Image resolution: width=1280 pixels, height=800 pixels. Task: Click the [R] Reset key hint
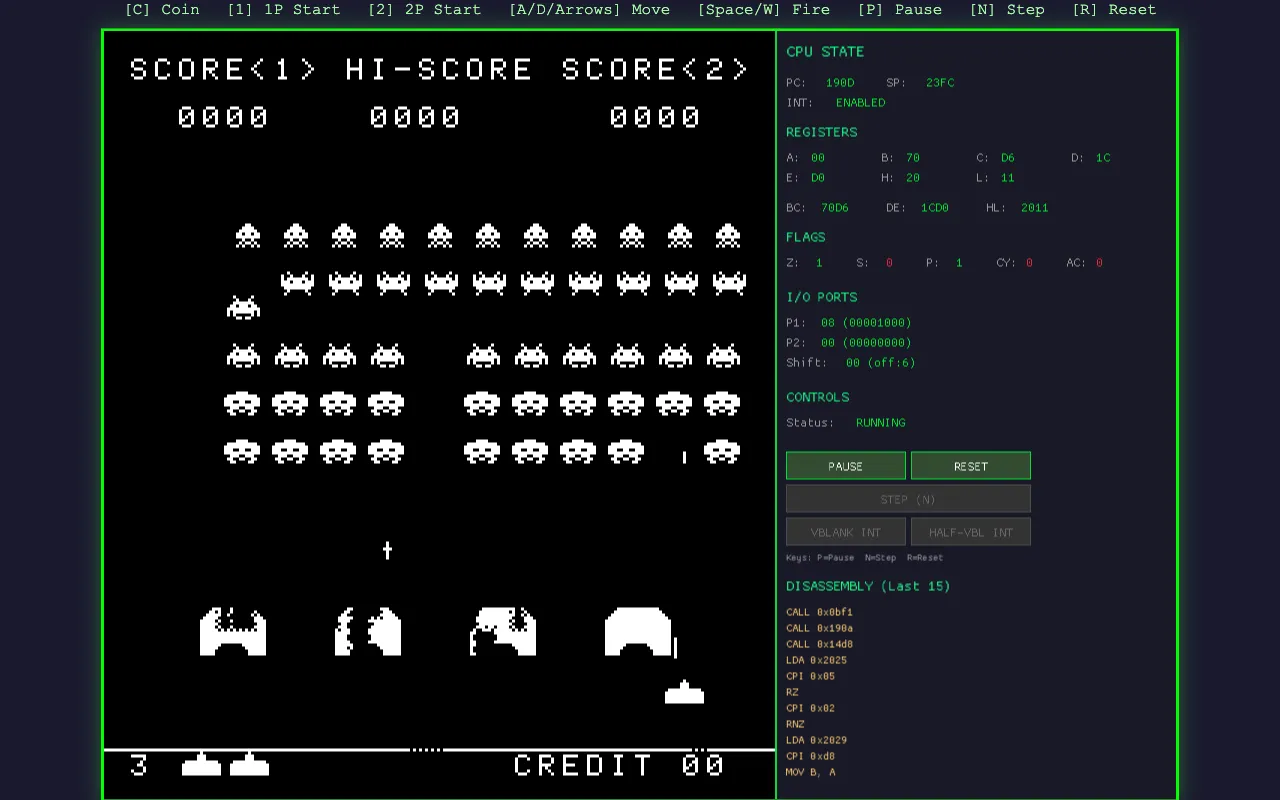pyautogui.click(x=1114, y=9)
